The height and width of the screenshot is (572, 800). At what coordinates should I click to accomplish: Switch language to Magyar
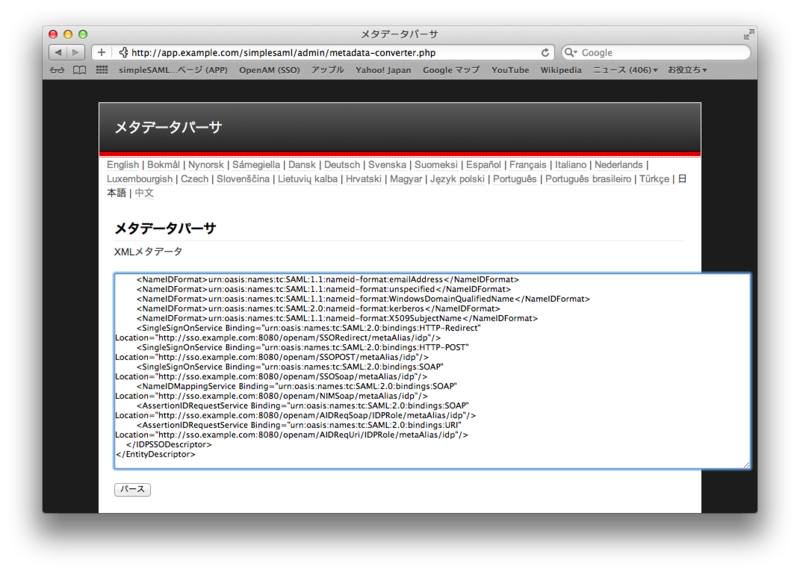[x=406, y=179]
